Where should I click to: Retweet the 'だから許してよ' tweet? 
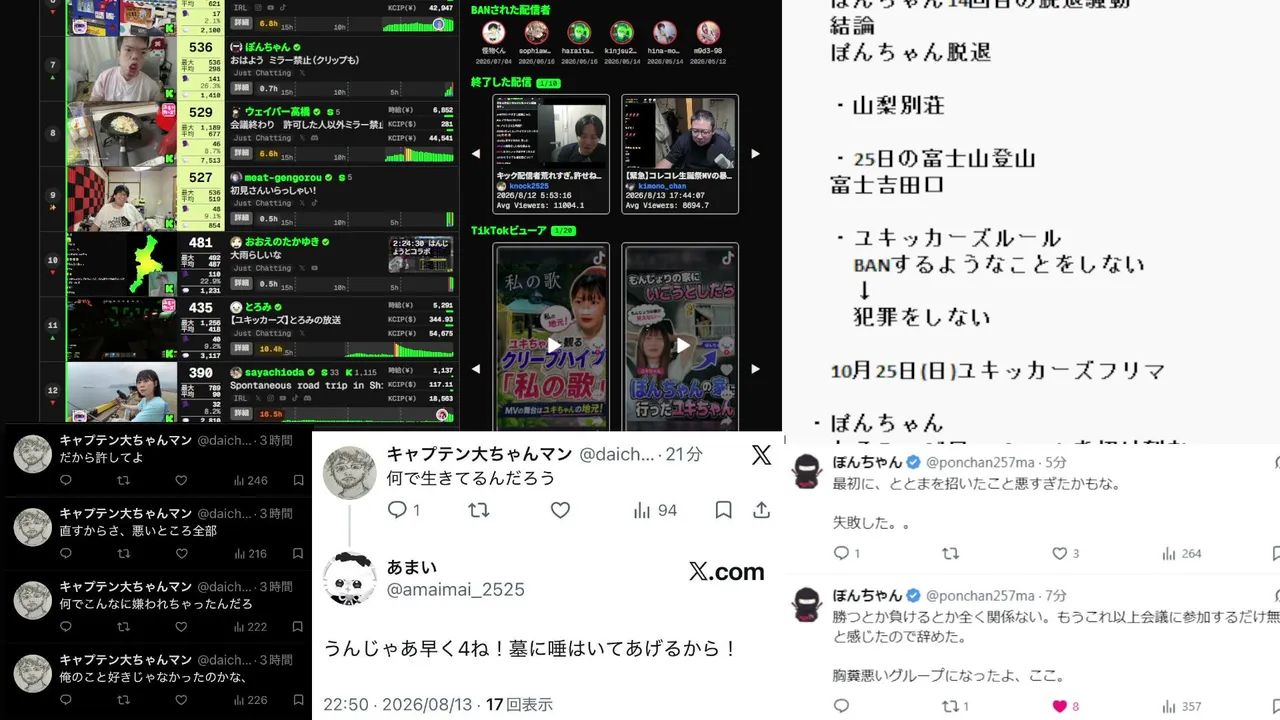(124, 481)
